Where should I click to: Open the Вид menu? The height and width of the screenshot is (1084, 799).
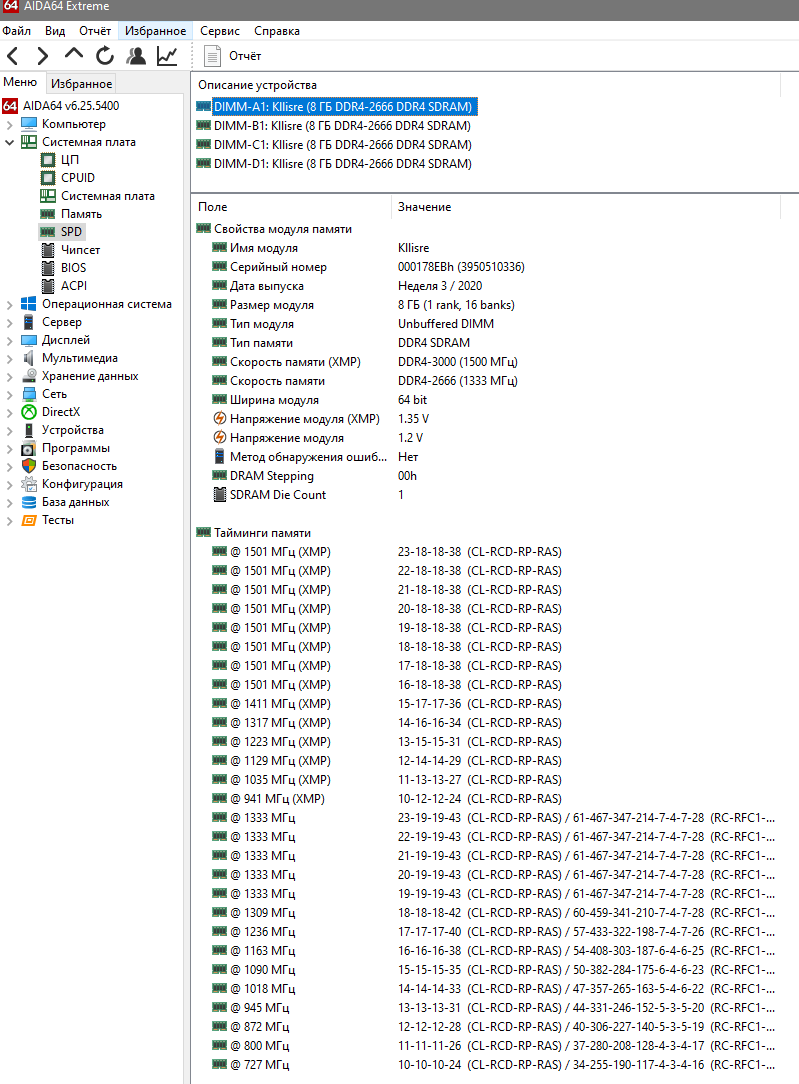click(x=55, y=31)
